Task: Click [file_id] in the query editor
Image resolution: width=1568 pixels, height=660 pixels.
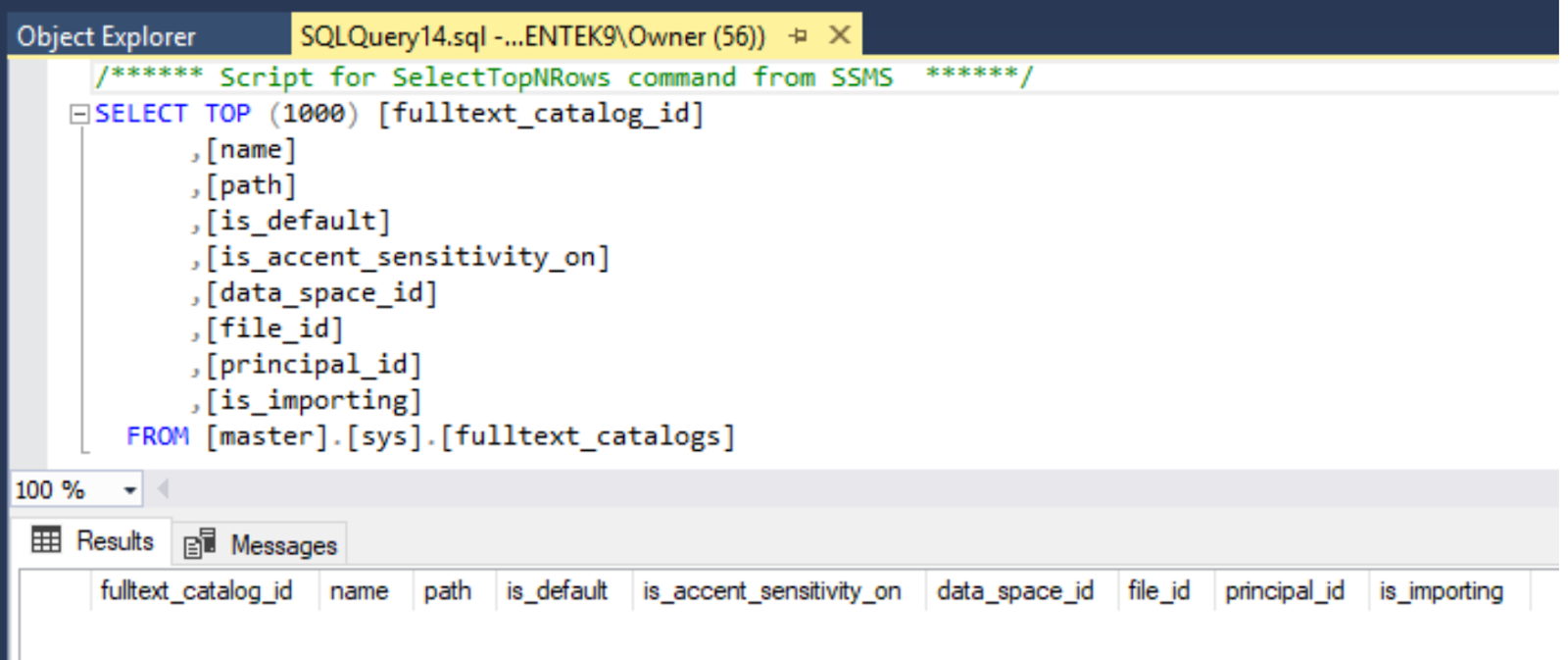Action: (274, 329)
